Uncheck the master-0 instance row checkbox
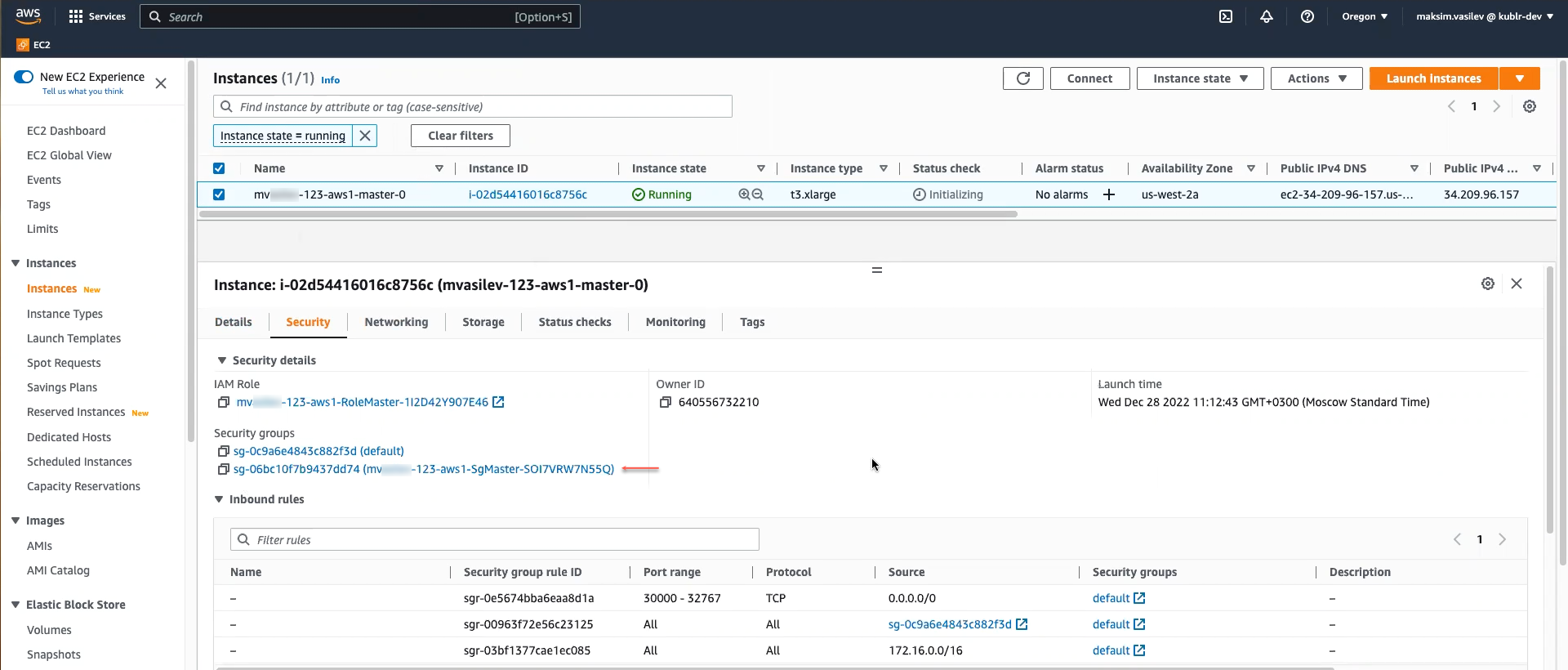This screenshot has width=1568, height=670. (219, 194)
